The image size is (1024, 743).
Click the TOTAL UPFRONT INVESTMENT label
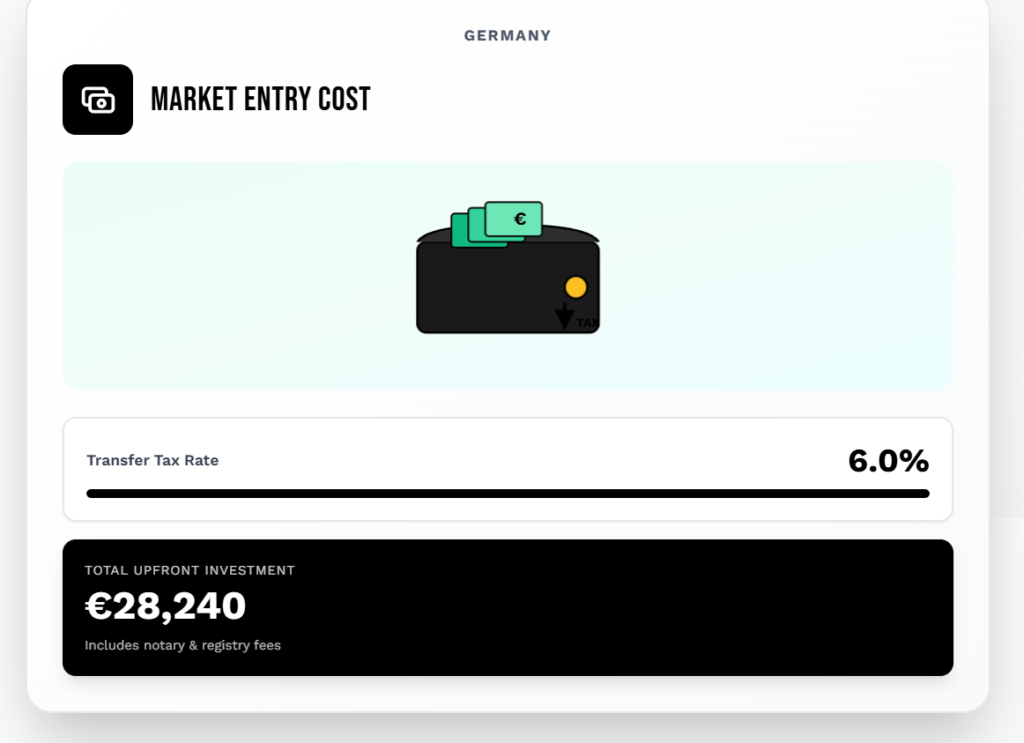point(189,571)
